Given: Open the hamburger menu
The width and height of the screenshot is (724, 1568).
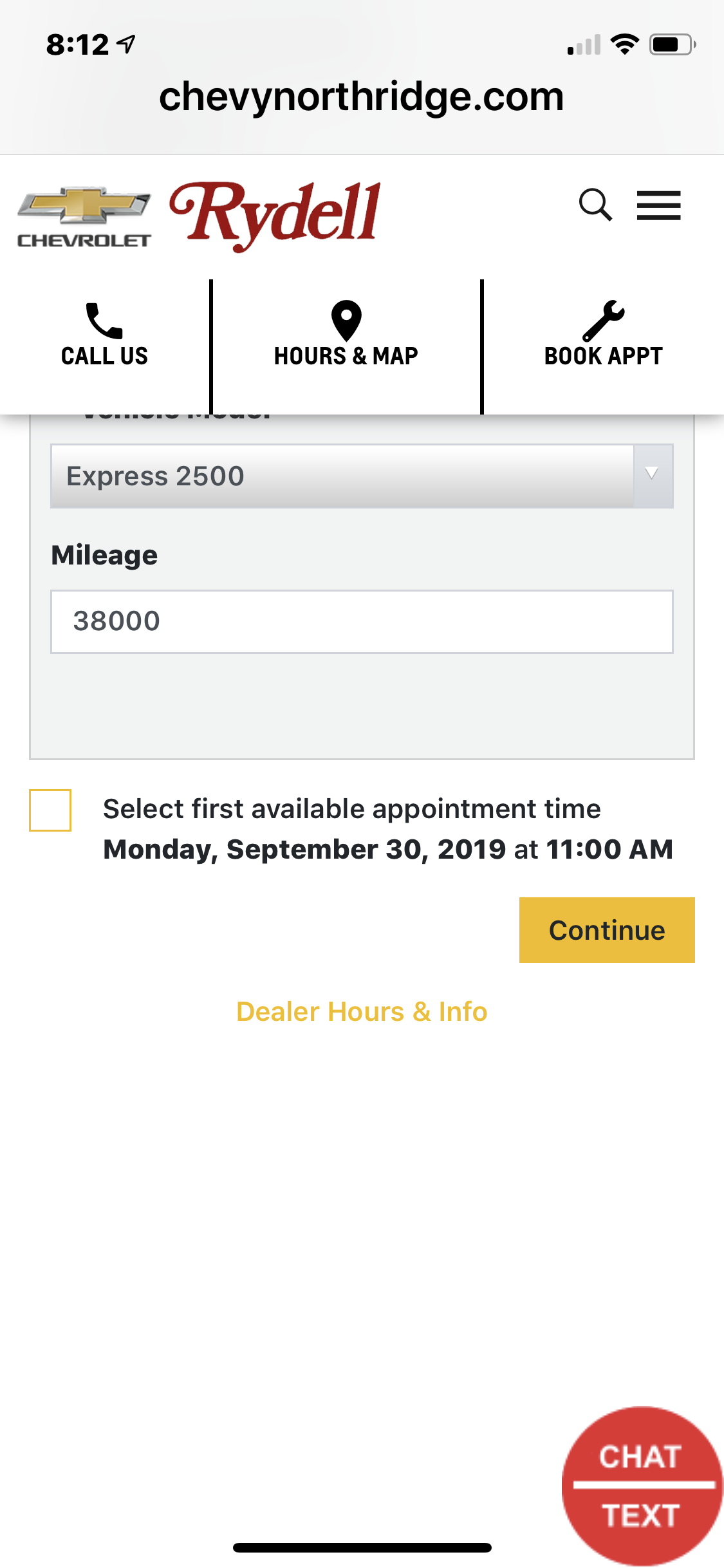Looking at the screenshot, I should pyautogui.click(x=658, y=205).
